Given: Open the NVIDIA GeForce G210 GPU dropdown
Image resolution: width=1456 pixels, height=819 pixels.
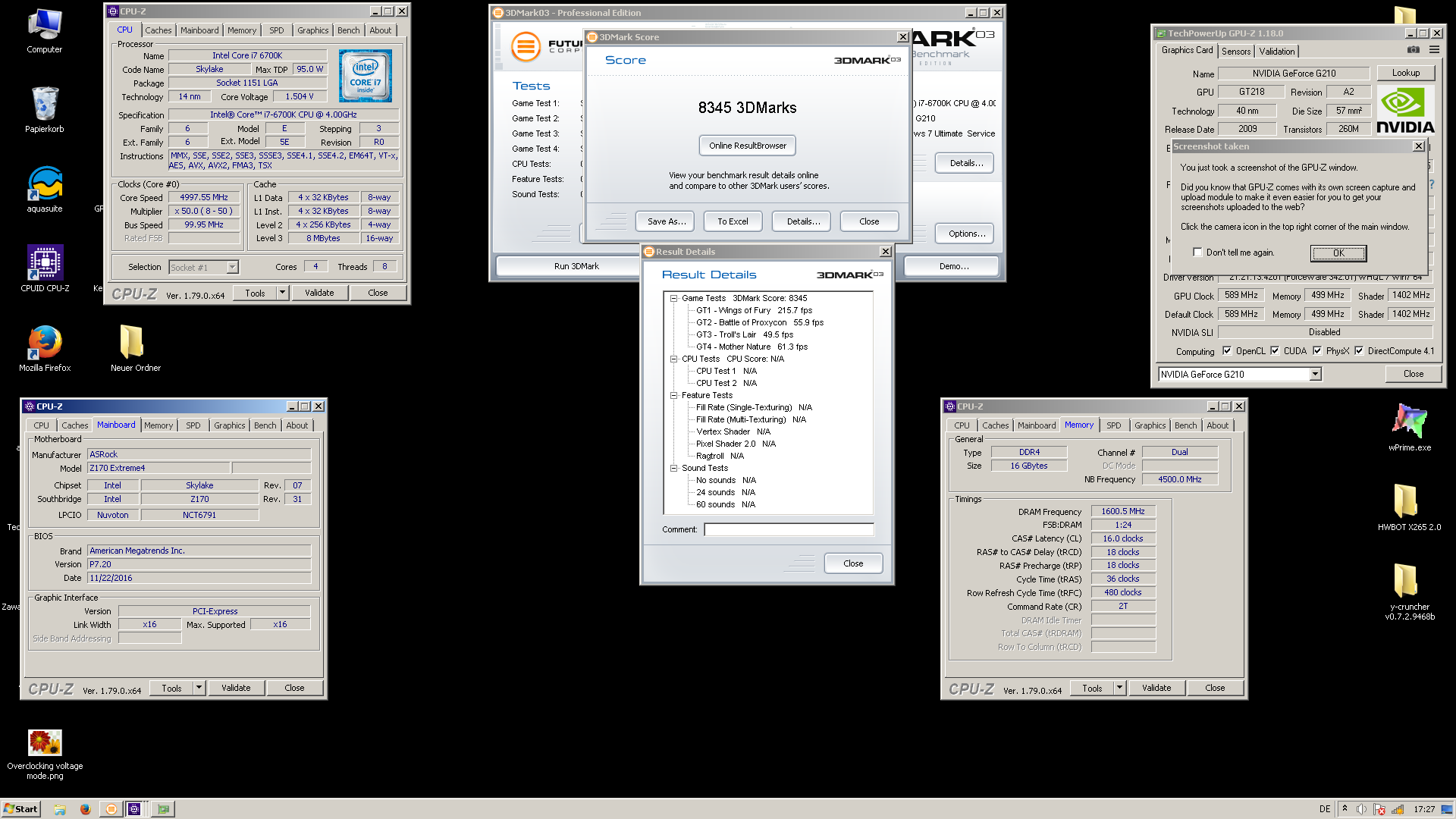Looking at the screenshot, I should [x=1315, y=374].
